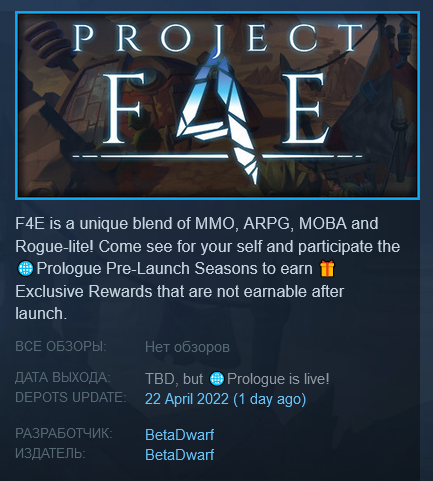Click the gift box emoji in description
This screenshot has width=433, height=481.
[x=327, y=269]
